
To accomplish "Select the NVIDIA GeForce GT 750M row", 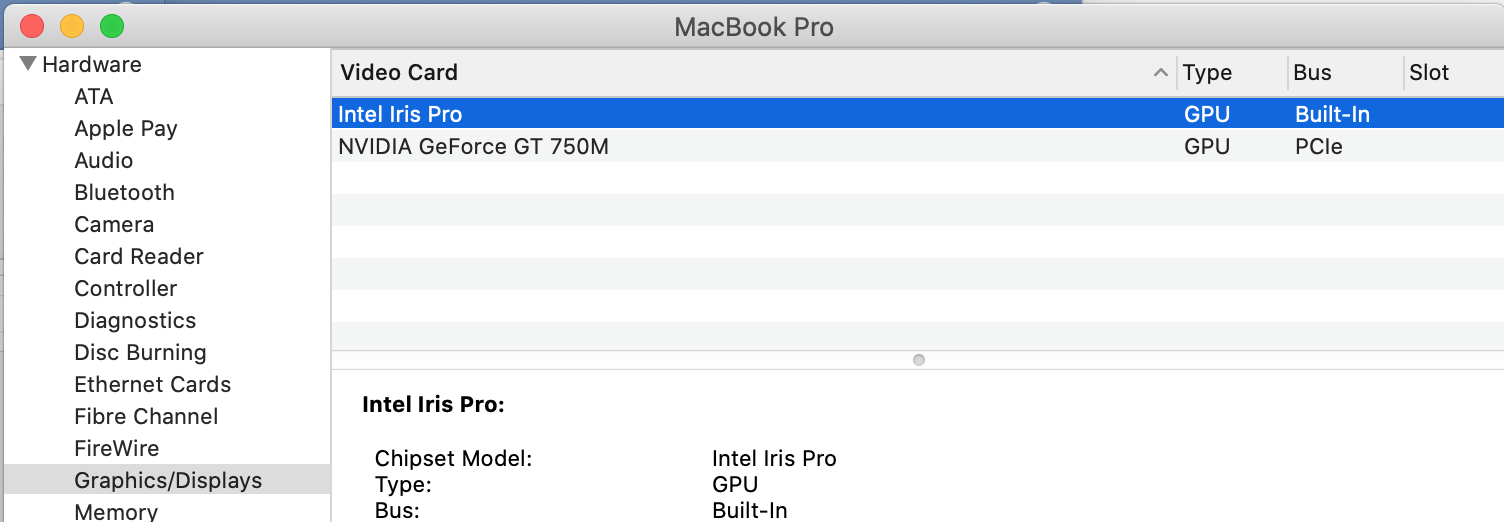I will (x=473, y=147).
